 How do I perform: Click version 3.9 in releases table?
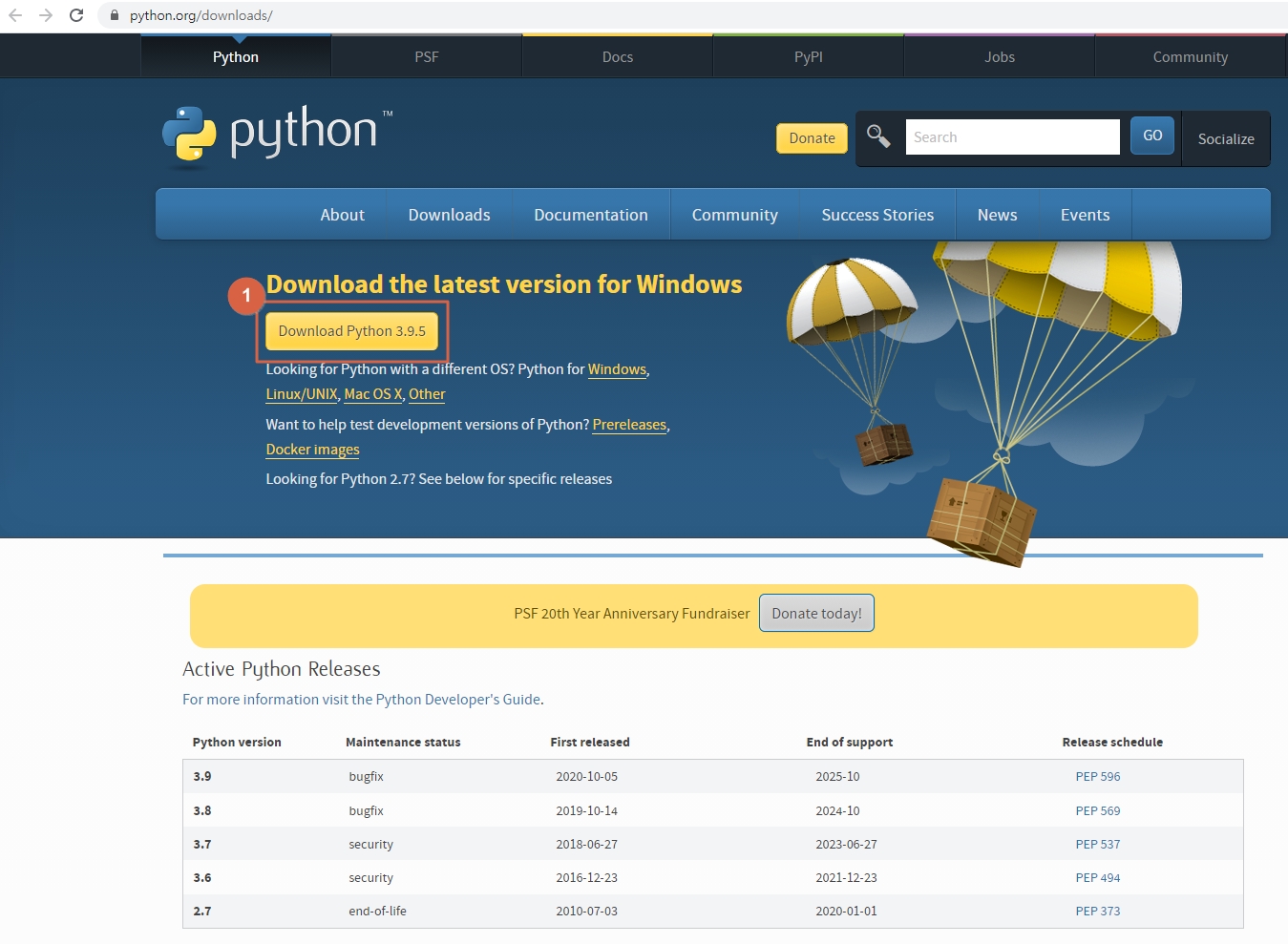[x=202, y=777]
